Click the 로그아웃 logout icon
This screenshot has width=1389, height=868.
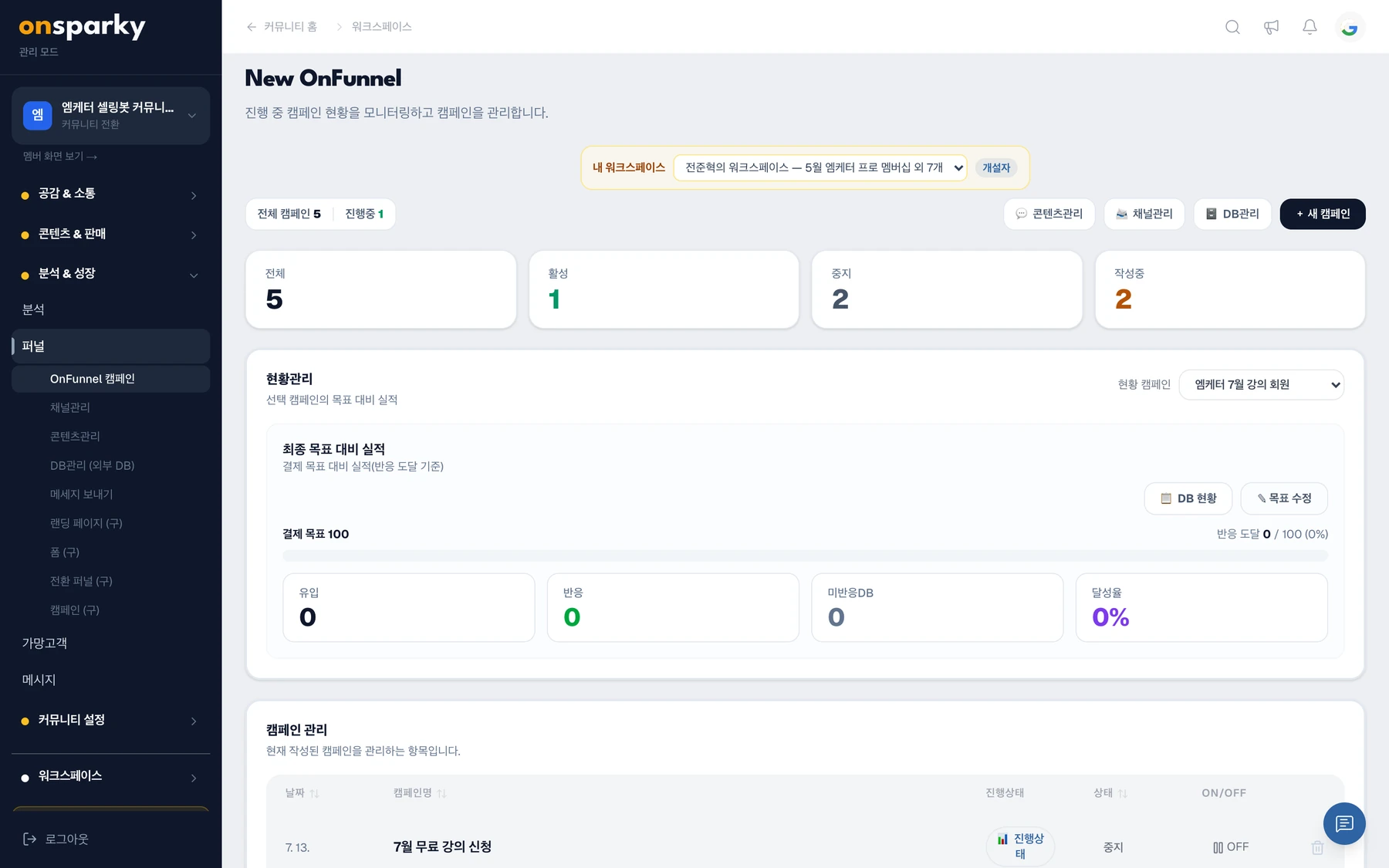click(30, 839)
